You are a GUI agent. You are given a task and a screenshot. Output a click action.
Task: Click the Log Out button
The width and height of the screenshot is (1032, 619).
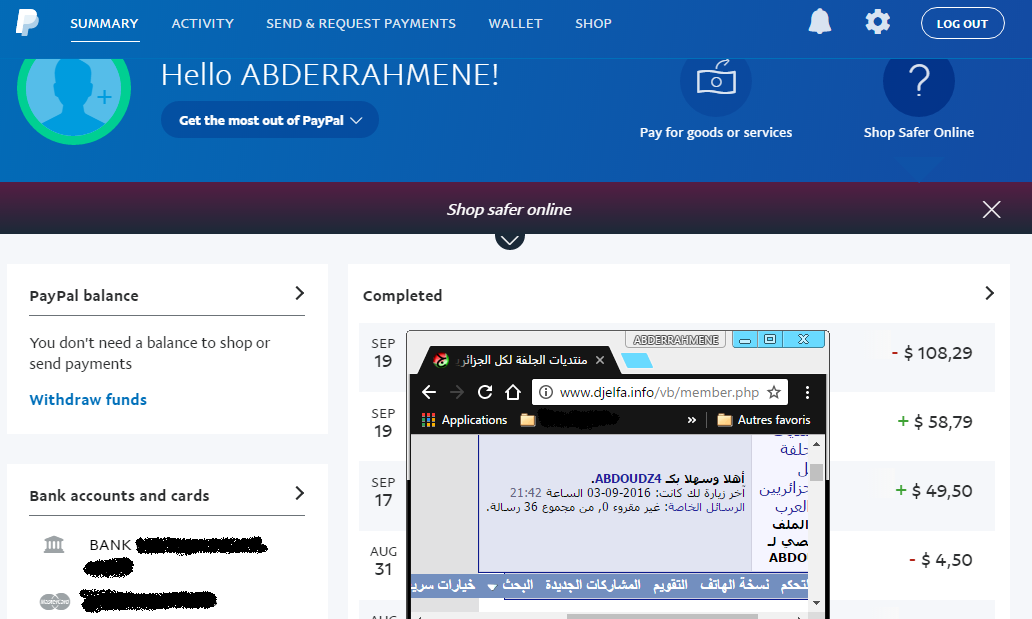962,24
